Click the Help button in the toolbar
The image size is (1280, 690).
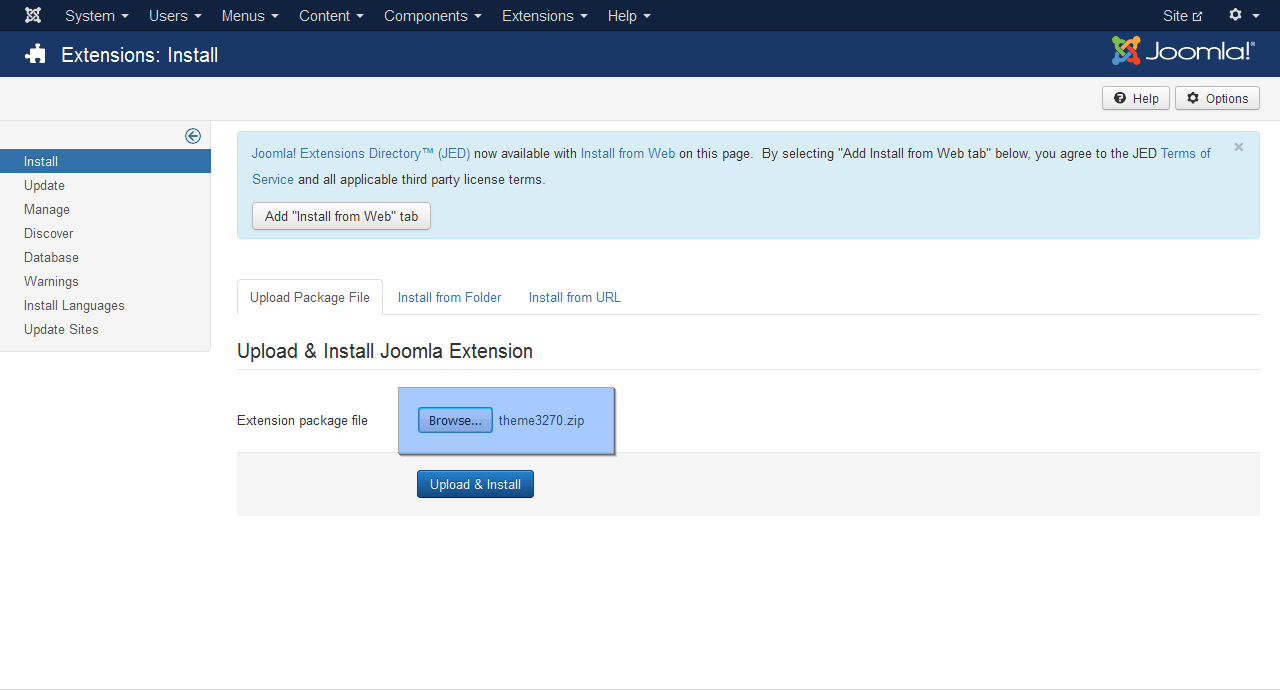point(1136,98)
